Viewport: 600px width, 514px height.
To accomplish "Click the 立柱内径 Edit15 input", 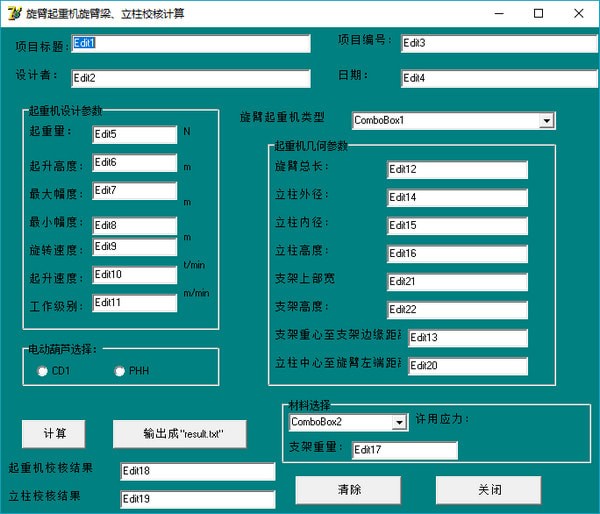I will (457, 225).
